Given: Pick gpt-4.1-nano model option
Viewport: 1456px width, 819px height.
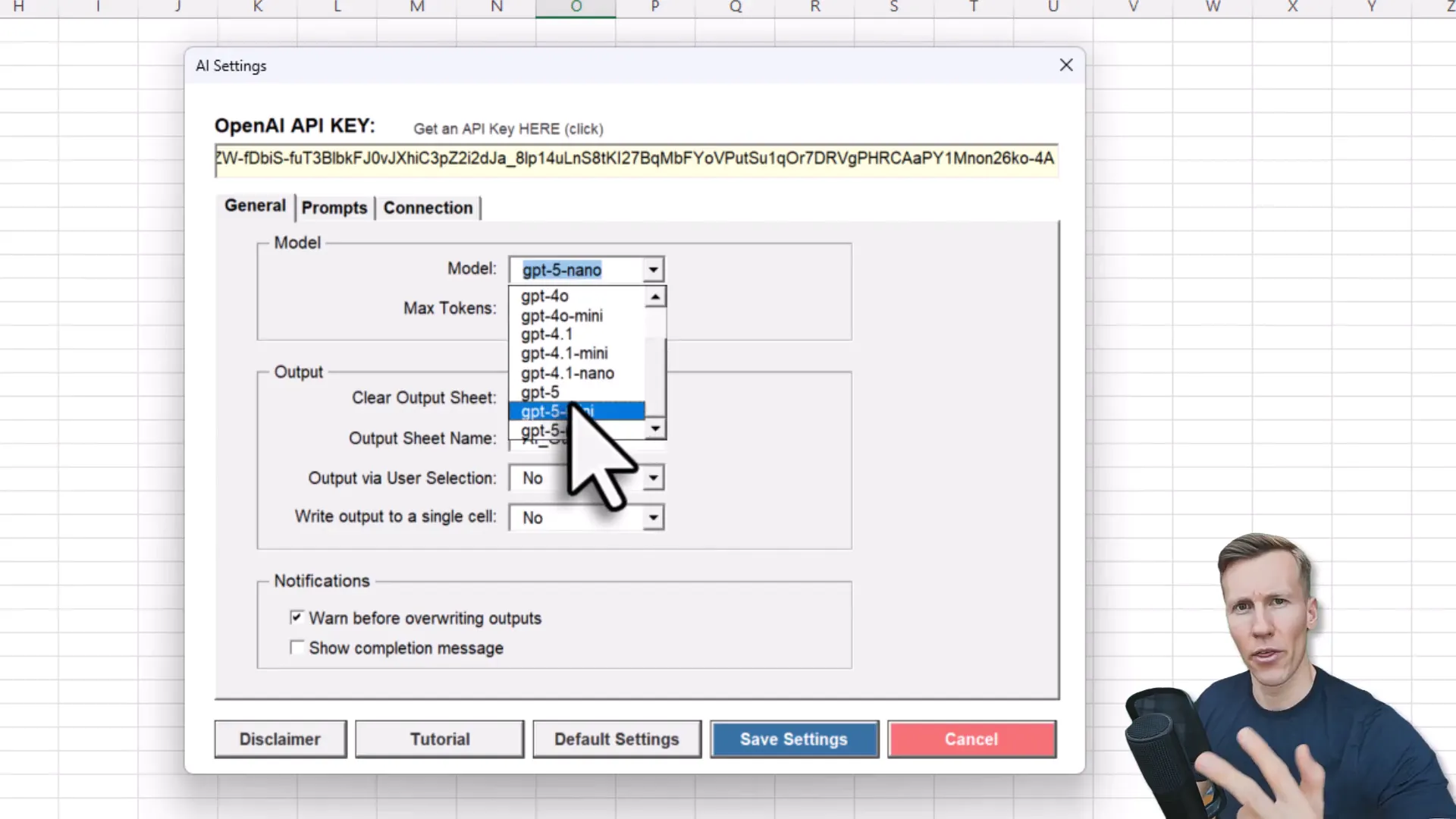Looking at the screenshot, I should [567, 374].
